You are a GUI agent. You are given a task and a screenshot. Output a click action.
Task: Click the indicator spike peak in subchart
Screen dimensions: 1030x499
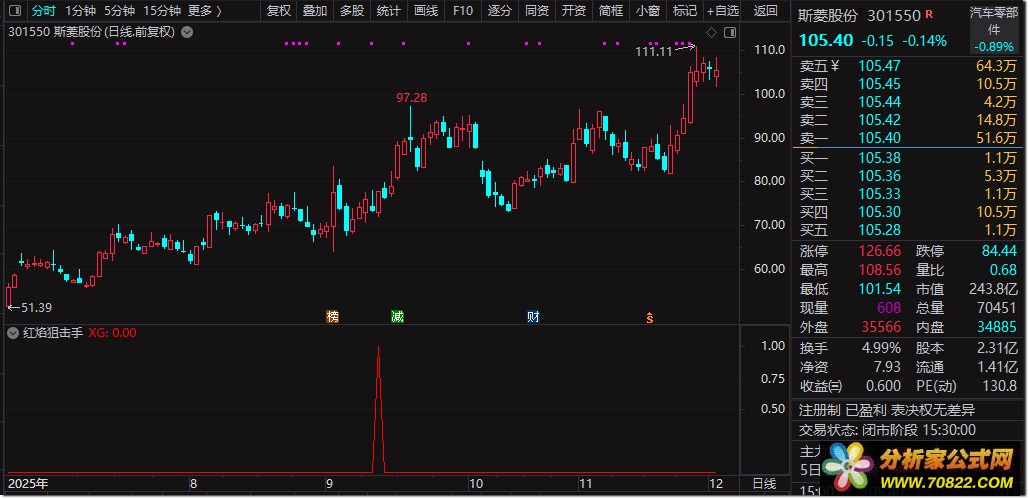tap(378, 348)
